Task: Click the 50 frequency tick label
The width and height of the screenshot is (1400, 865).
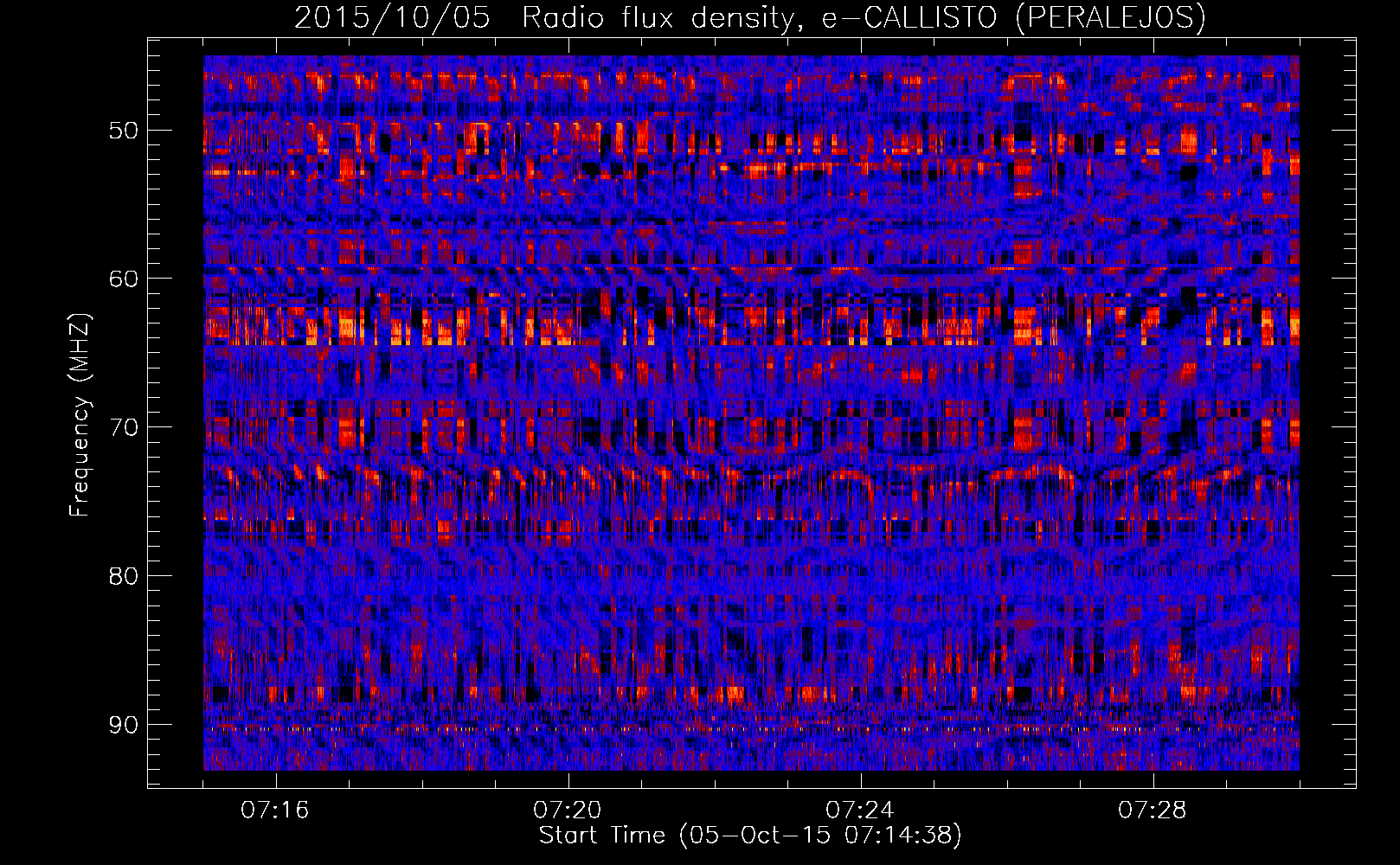Action: click(123, 131)
